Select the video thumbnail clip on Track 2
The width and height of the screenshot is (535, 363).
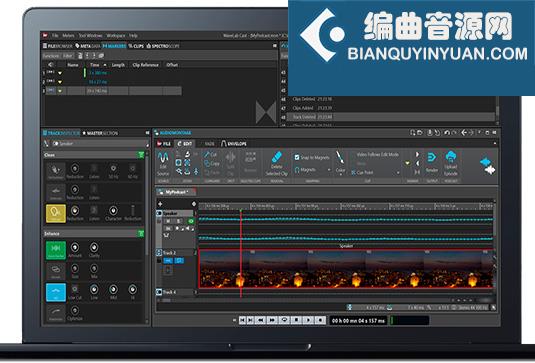346,269
